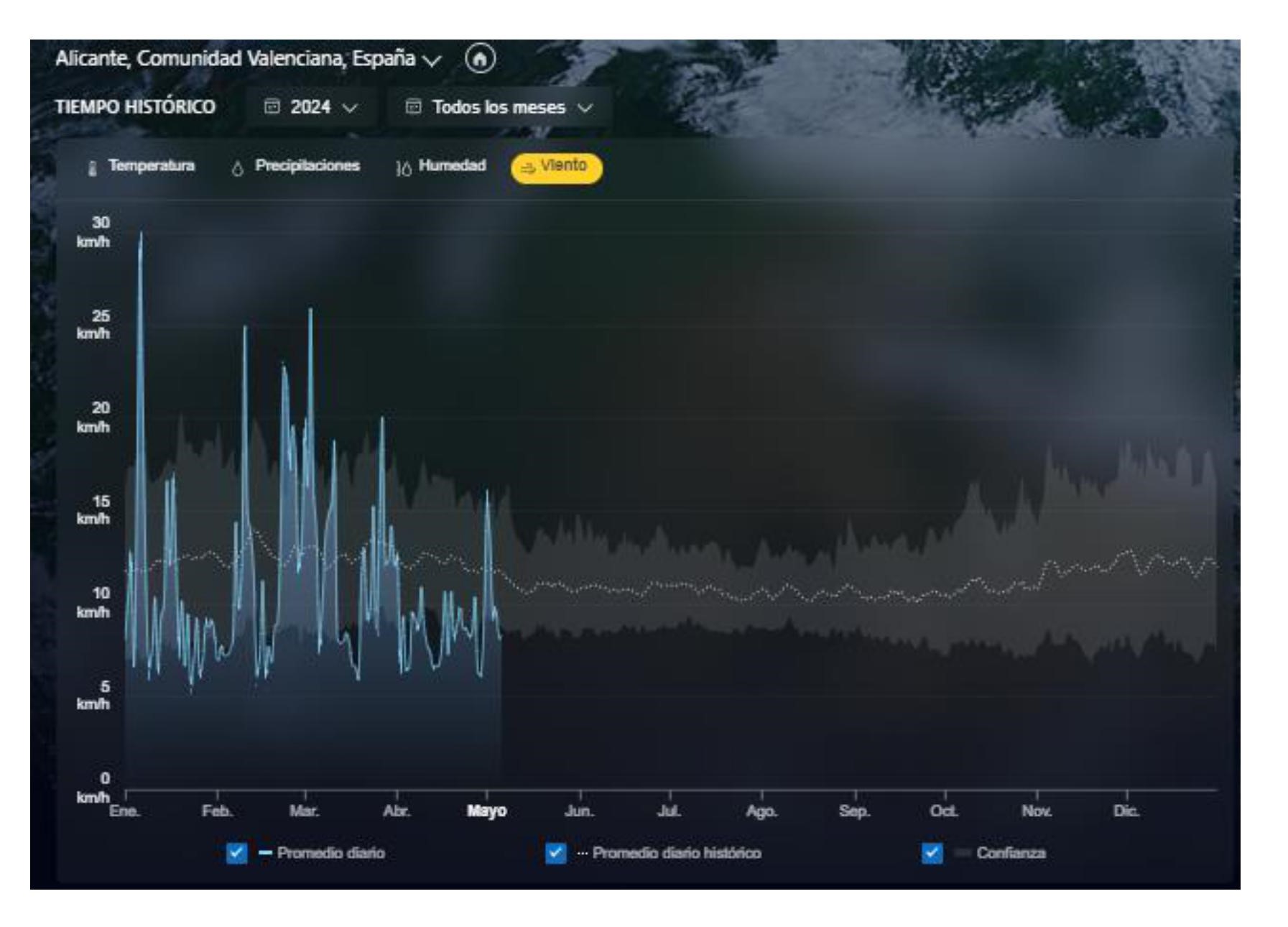
Task: Expand the Todos los meses dropdown
Action: click(499, 107)
